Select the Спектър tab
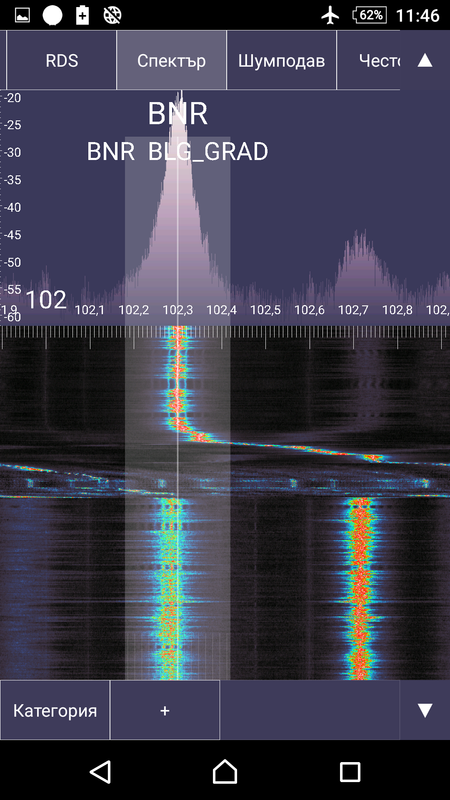Screen dimensions: 450x800 [x=171, y=60]
